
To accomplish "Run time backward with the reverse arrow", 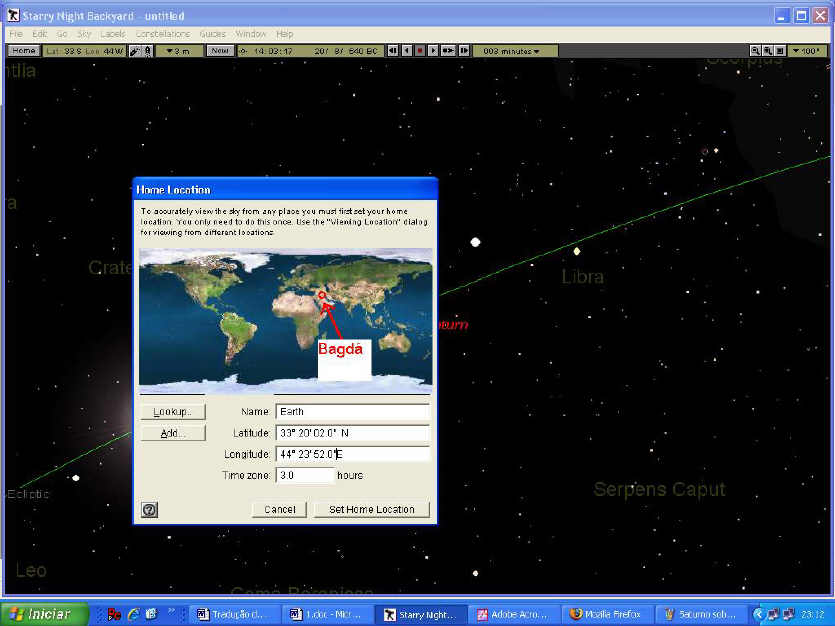I will [407, 51].
